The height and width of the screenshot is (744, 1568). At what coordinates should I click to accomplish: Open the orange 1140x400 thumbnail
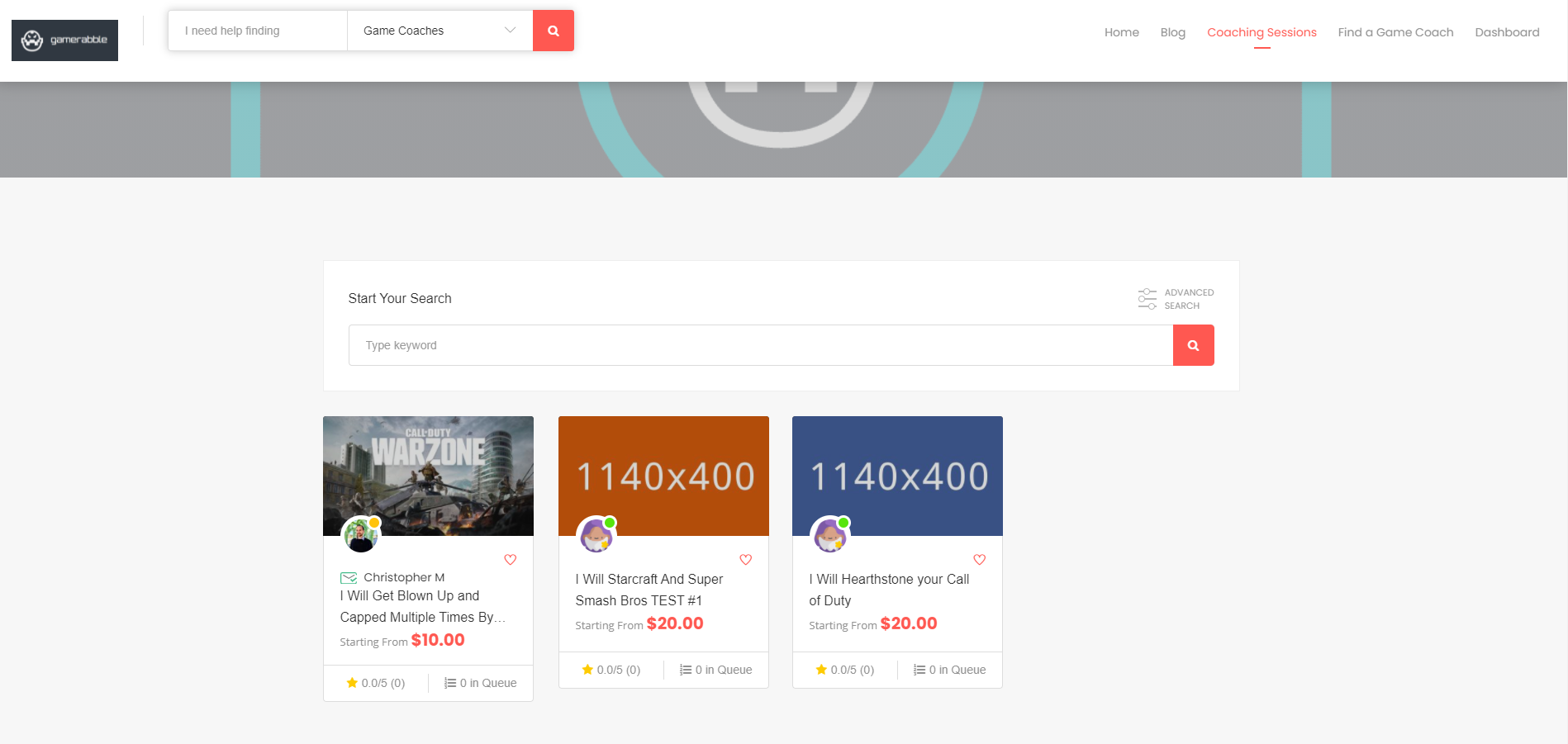click(663, 476)
